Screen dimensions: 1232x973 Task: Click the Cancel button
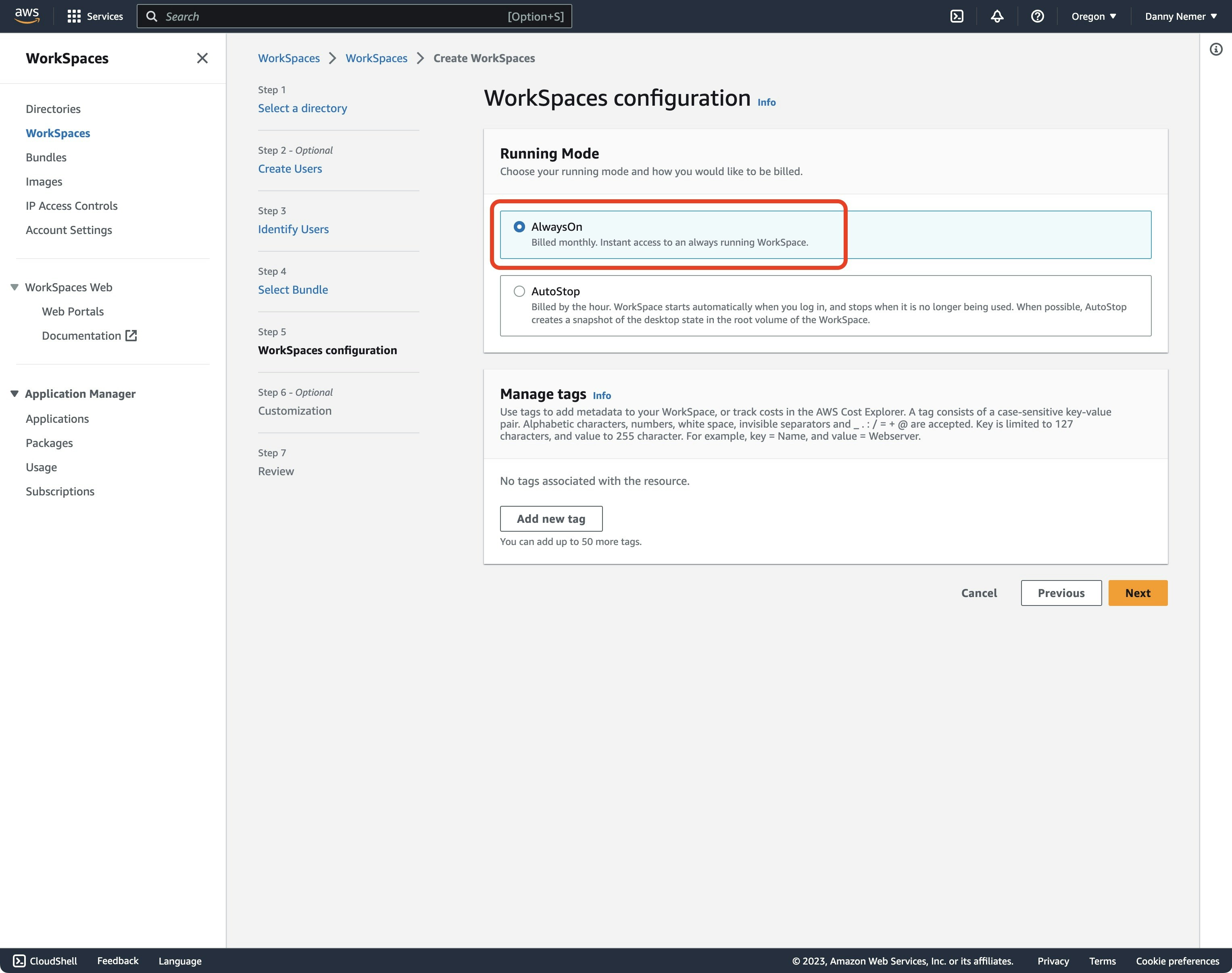pos(979,593)
